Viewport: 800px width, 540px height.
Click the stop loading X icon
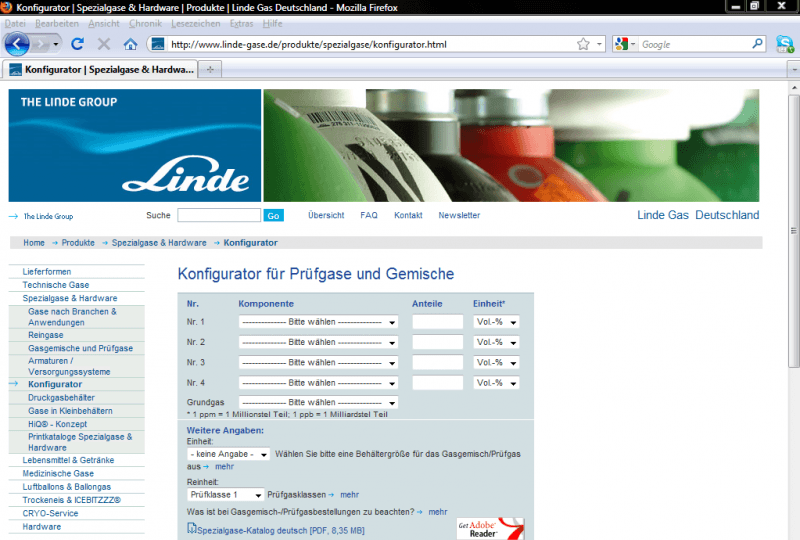tap(104, 44)
